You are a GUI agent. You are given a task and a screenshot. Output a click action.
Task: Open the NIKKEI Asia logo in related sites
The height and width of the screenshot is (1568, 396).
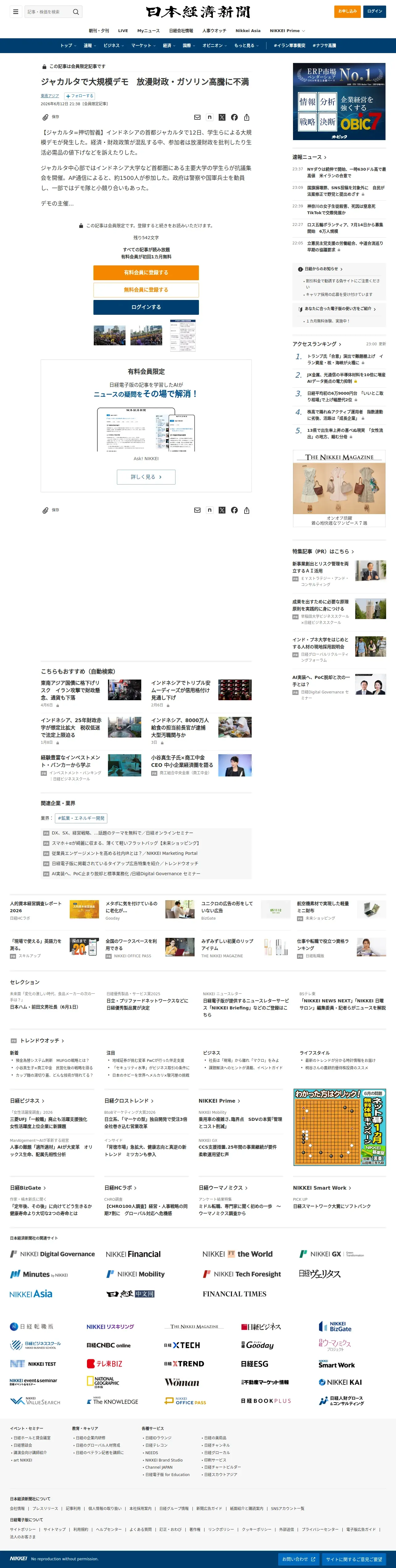[x=31, y=1293]
